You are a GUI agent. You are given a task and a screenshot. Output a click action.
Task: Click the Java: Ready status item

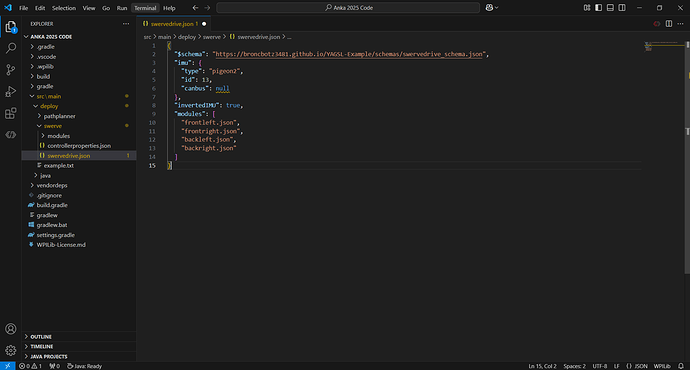click(x=84, y=366)
